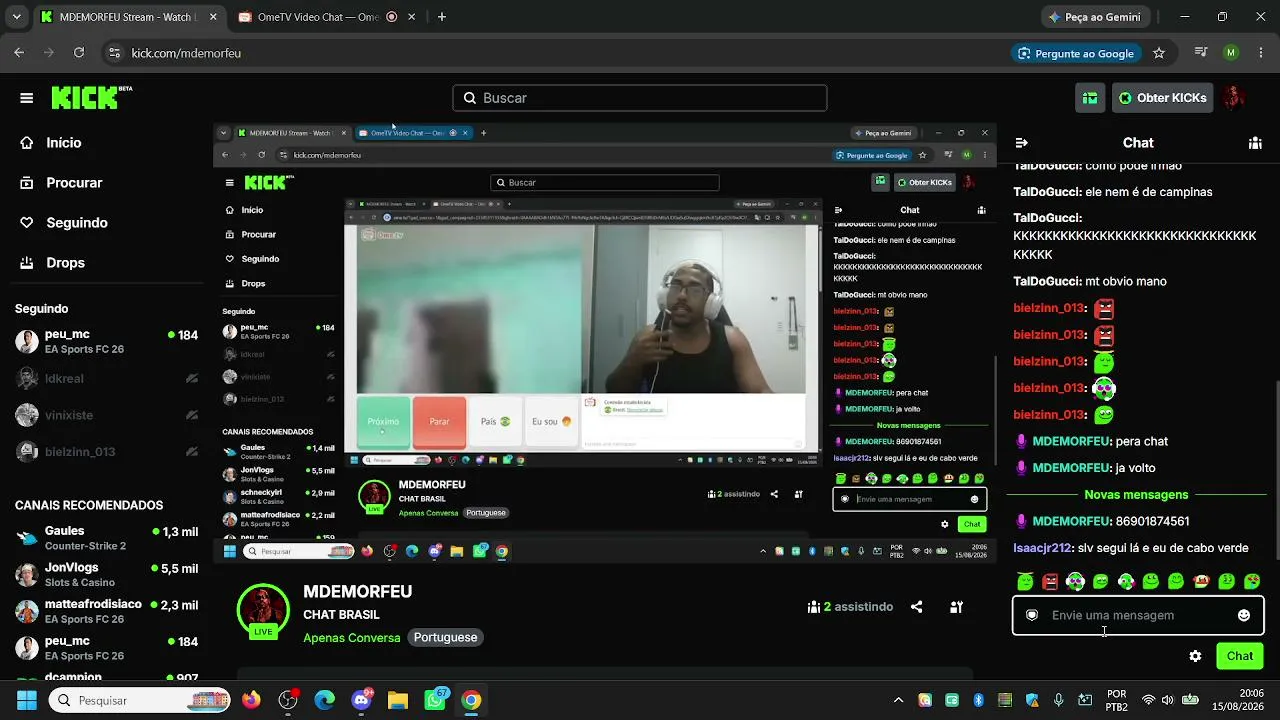Collapse the chat panel
The image size is (1280, 720).
tap(1021, 143)
